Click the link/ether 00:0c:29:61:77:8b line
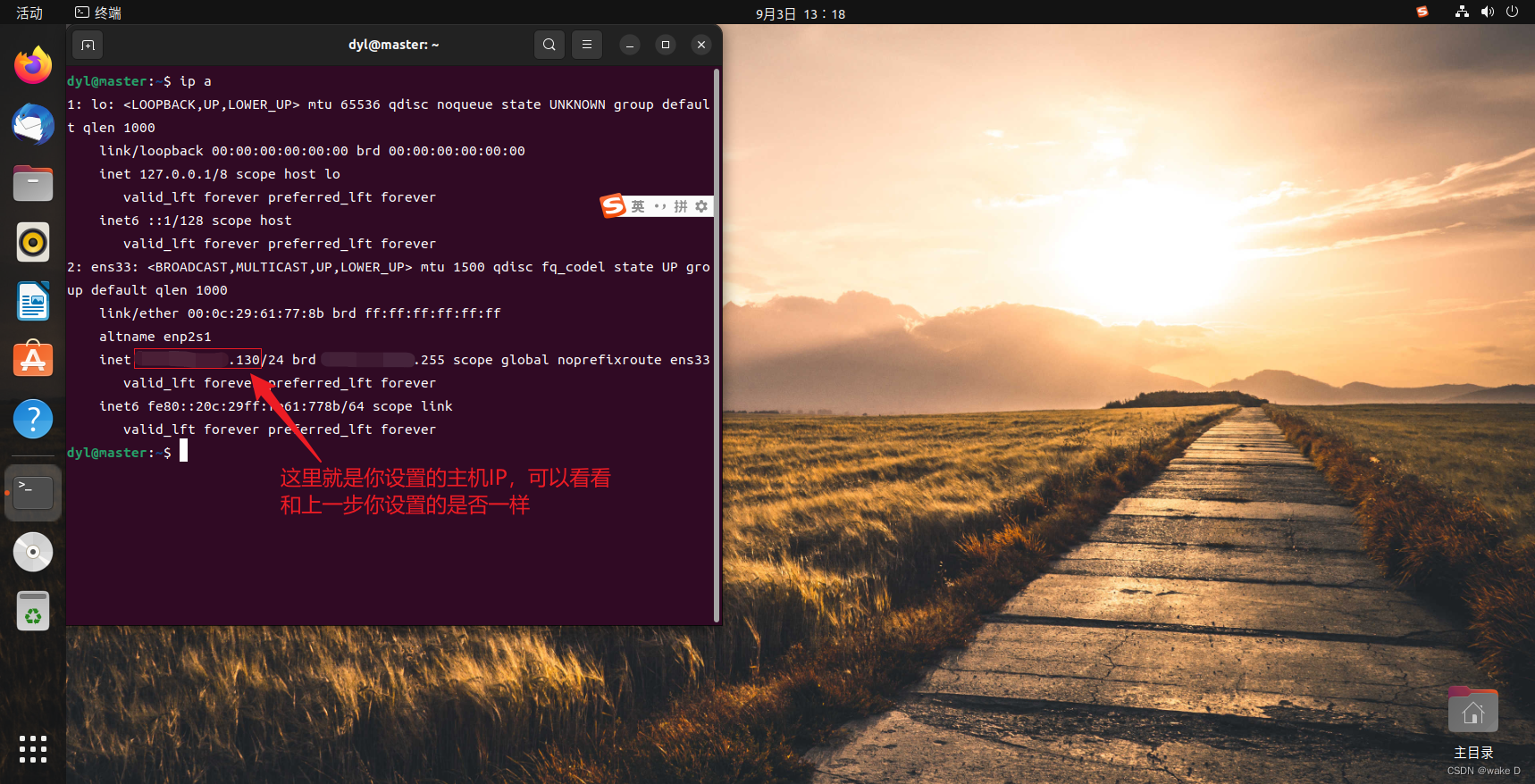The width and height of the screenshot is (1535, 784). [300, 313]
